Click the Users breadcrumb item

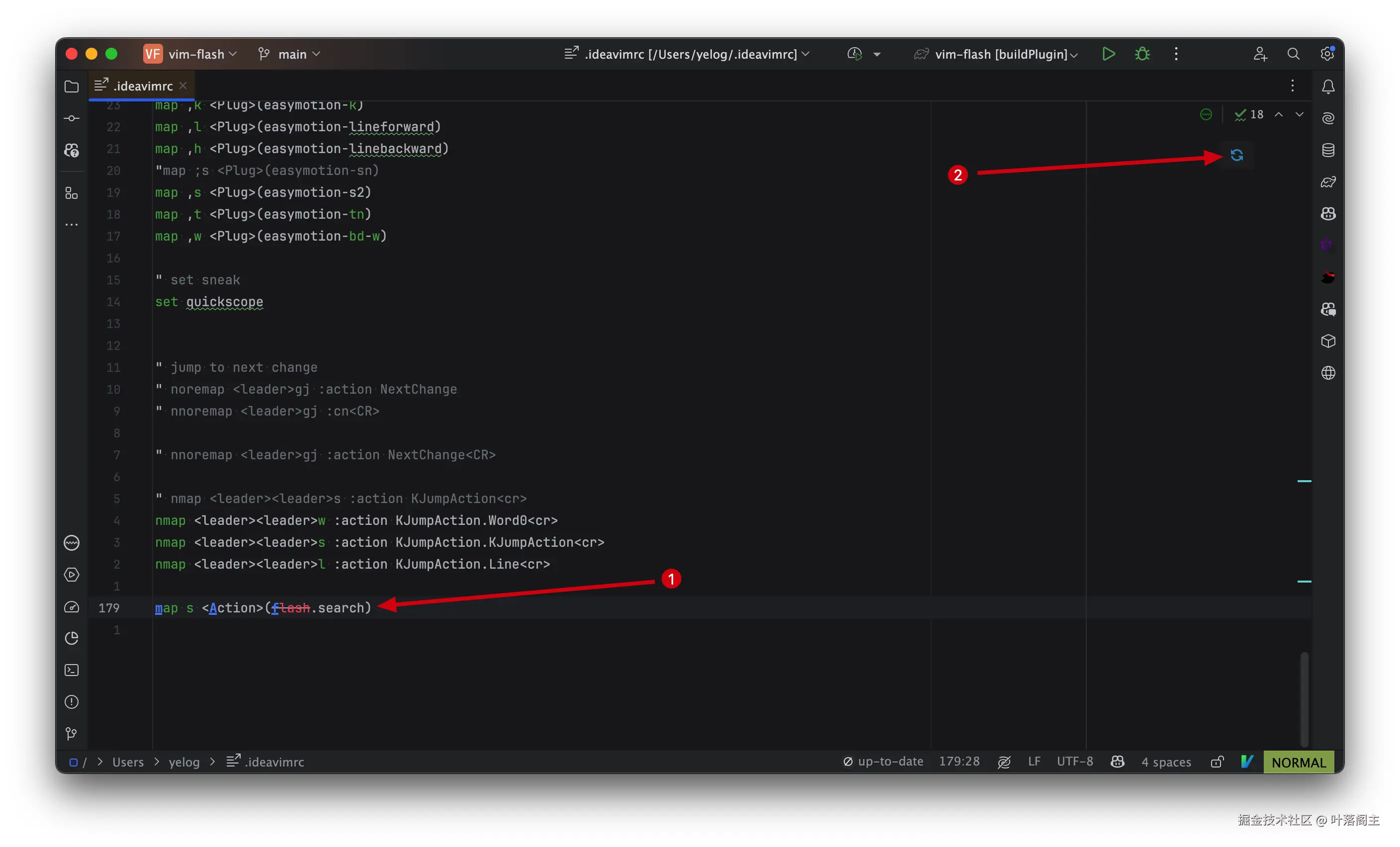point(128,762)
